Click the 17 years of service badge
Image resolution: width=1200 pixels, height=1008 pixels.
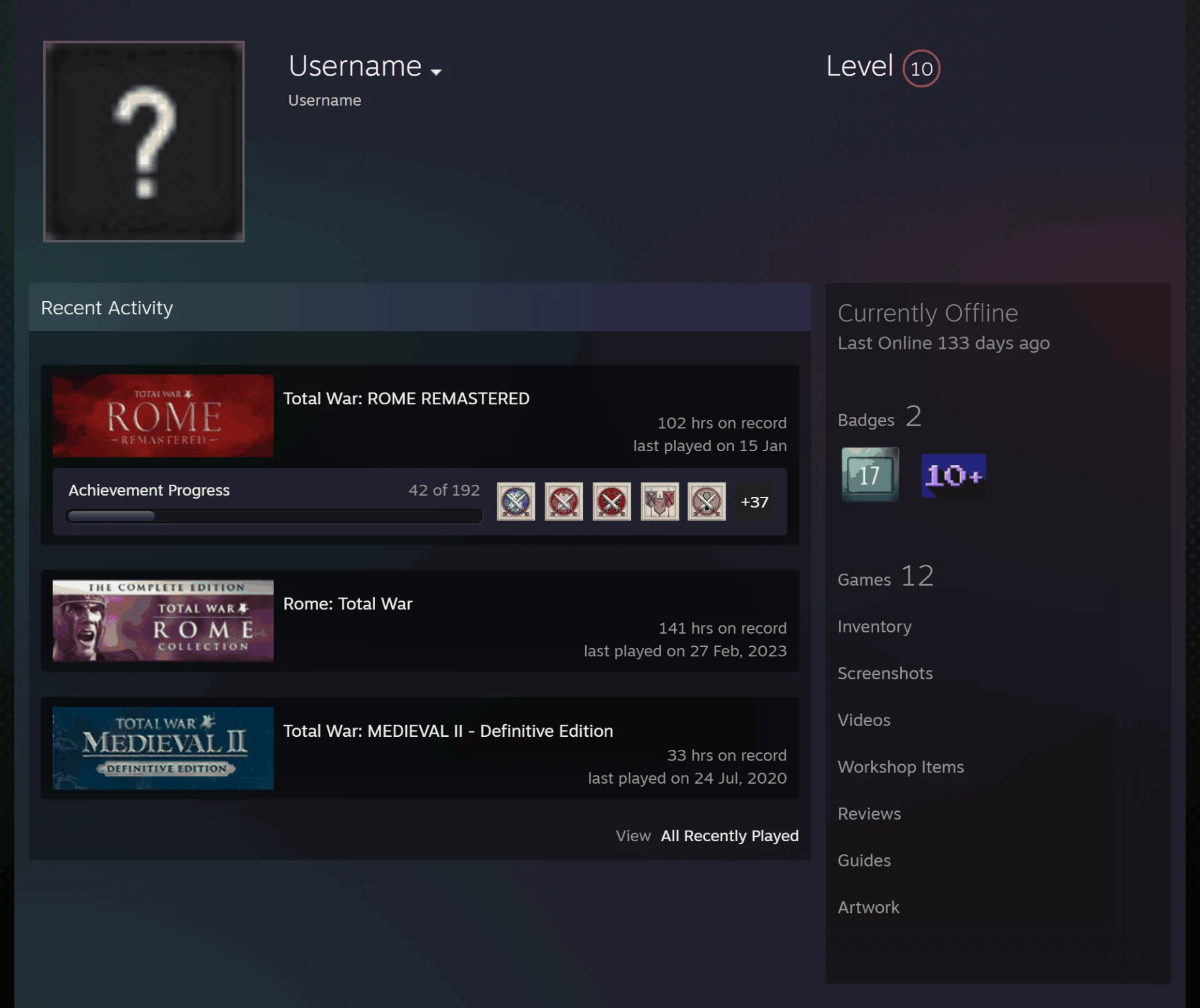(x=870, y=474)
